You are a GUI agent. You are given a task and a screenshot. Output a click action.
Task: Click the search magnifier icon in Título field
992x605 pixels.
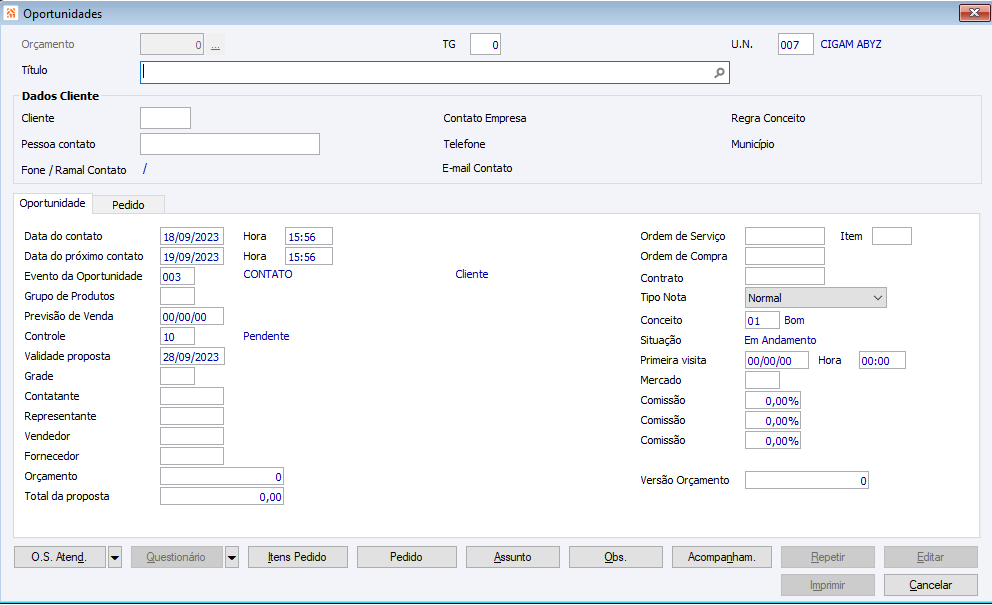pyautogui.click(x=719, y=73)
